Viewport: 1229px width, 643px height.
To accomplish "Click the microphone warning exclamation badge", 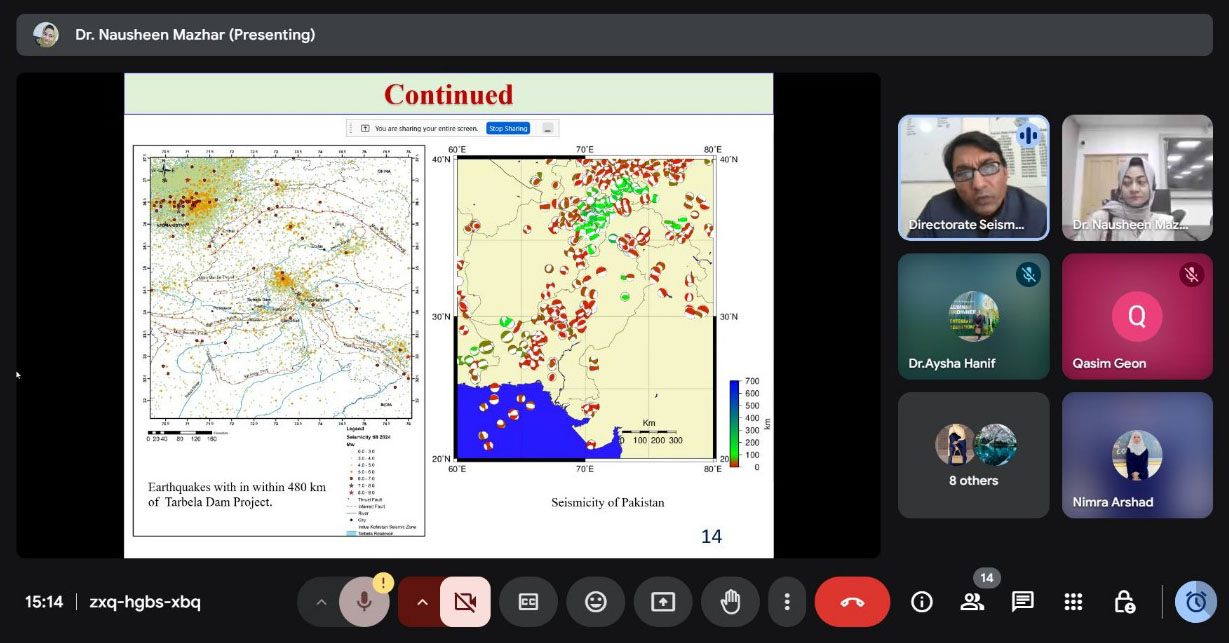I will [384, 582].
